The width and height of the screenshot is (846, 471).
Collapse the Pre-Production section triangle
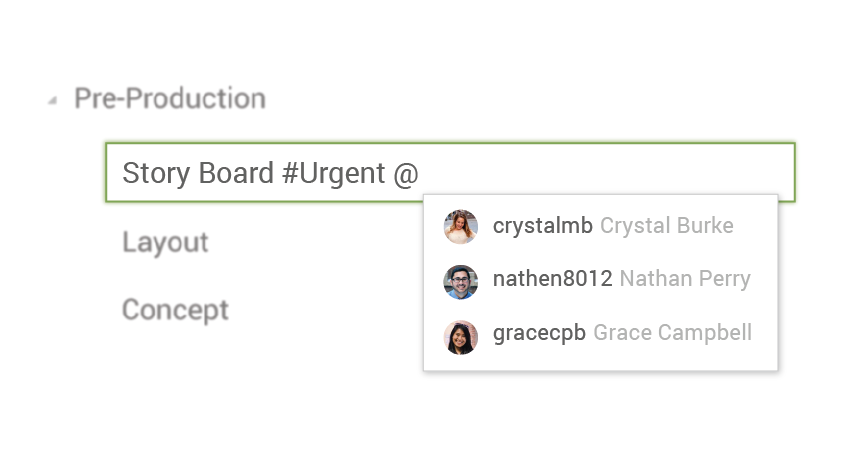coord(52,100)
